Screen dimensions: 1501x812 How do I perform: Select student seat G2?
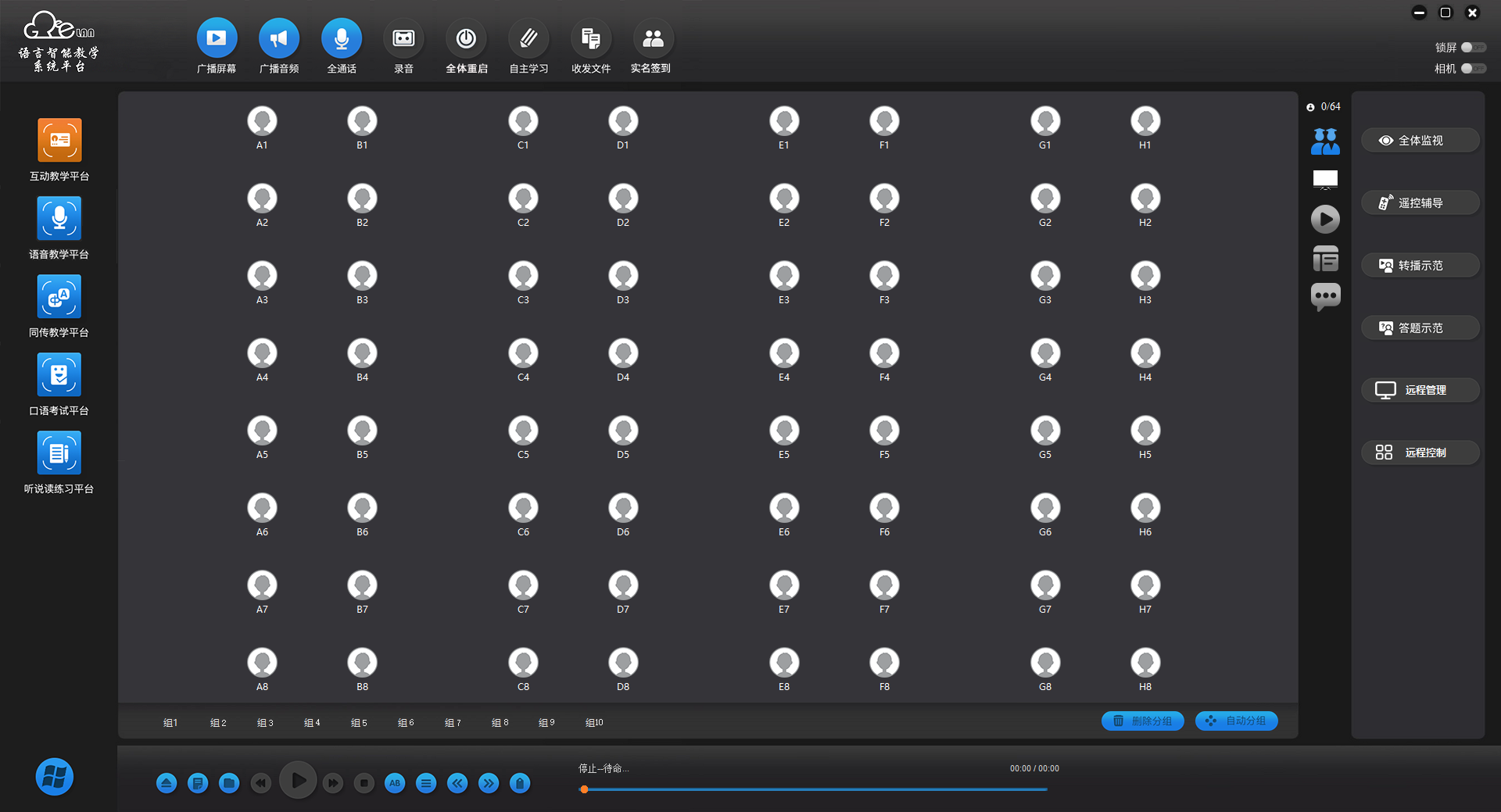(1045, 205)
